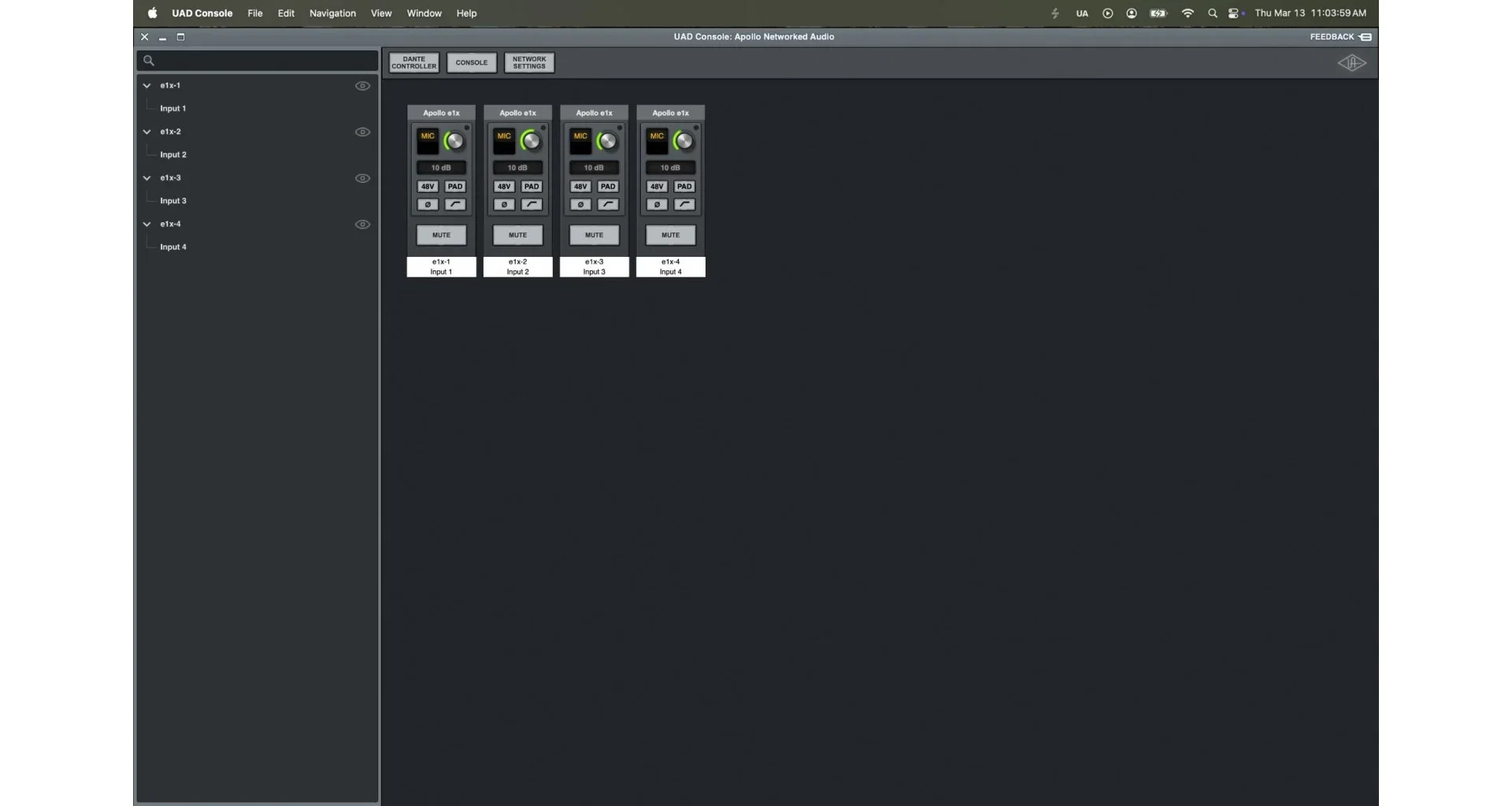Open the File menu
This screenshot has width=1512, height=806.
[255, 13]
